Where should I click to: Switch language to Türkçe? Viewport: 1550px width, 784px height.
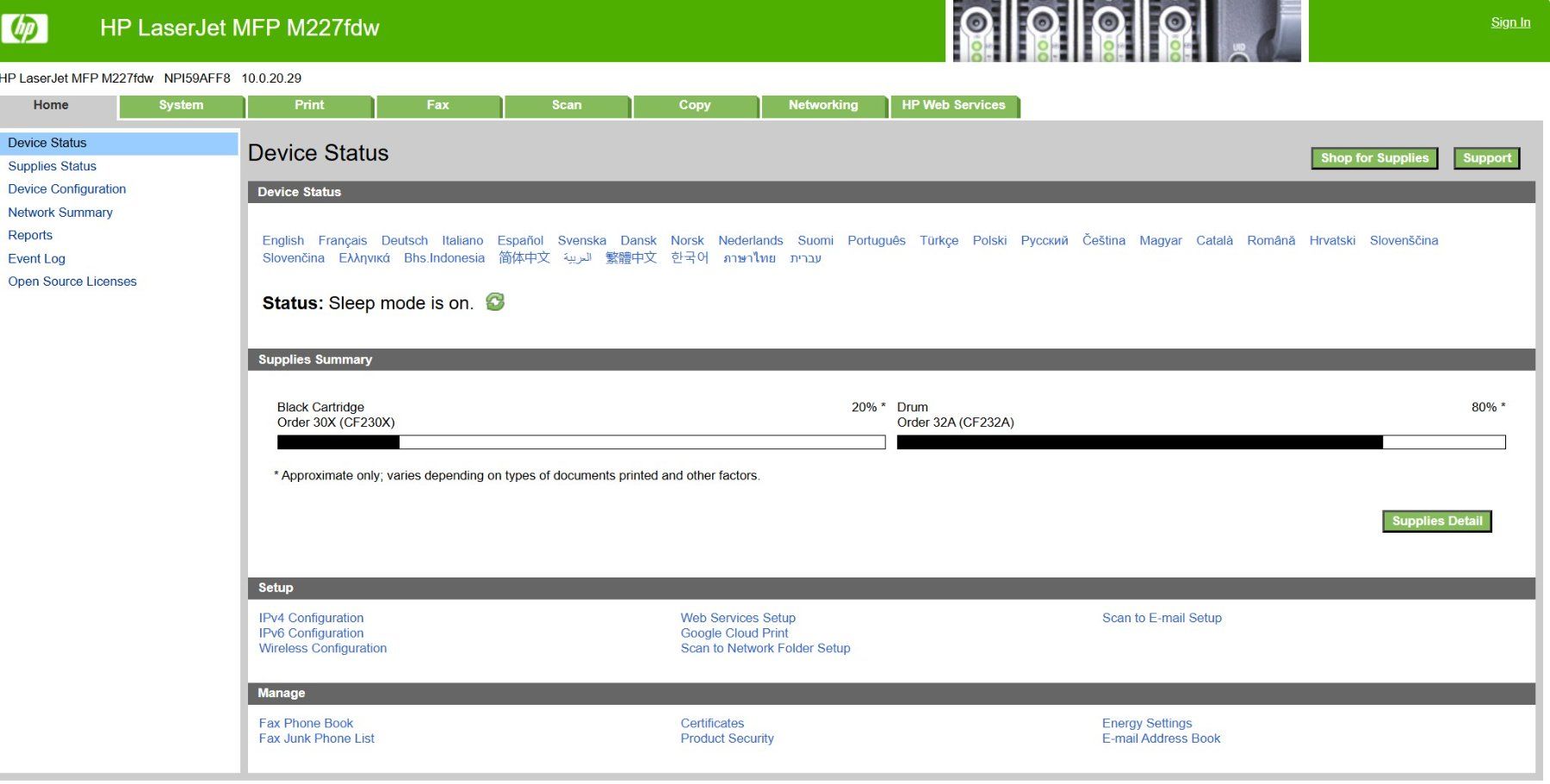(939, 241)
